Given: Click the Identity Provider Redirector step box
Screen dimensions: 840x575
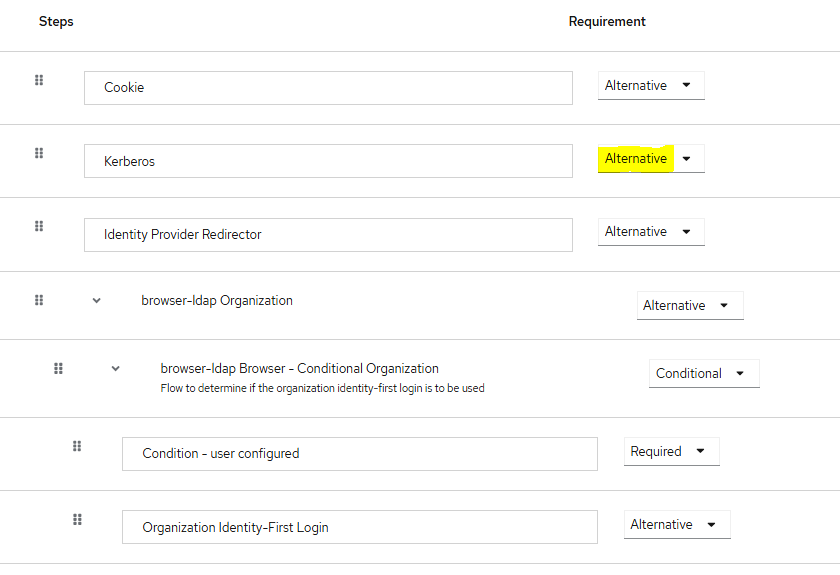Looking at the screenshot, I should click(328, 235).
